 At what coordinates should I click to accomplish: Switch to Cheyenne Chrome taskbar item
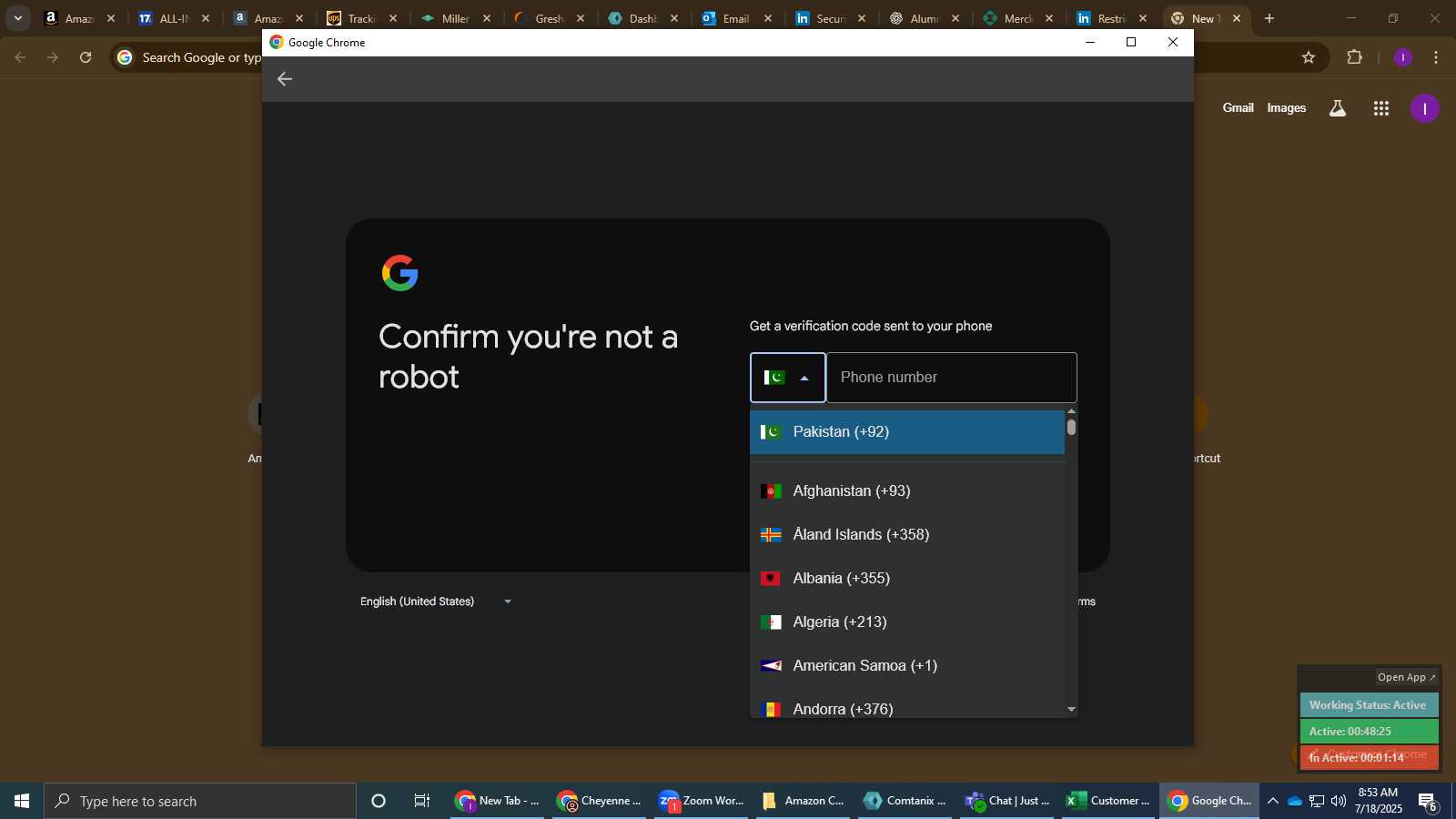[599, 801]
